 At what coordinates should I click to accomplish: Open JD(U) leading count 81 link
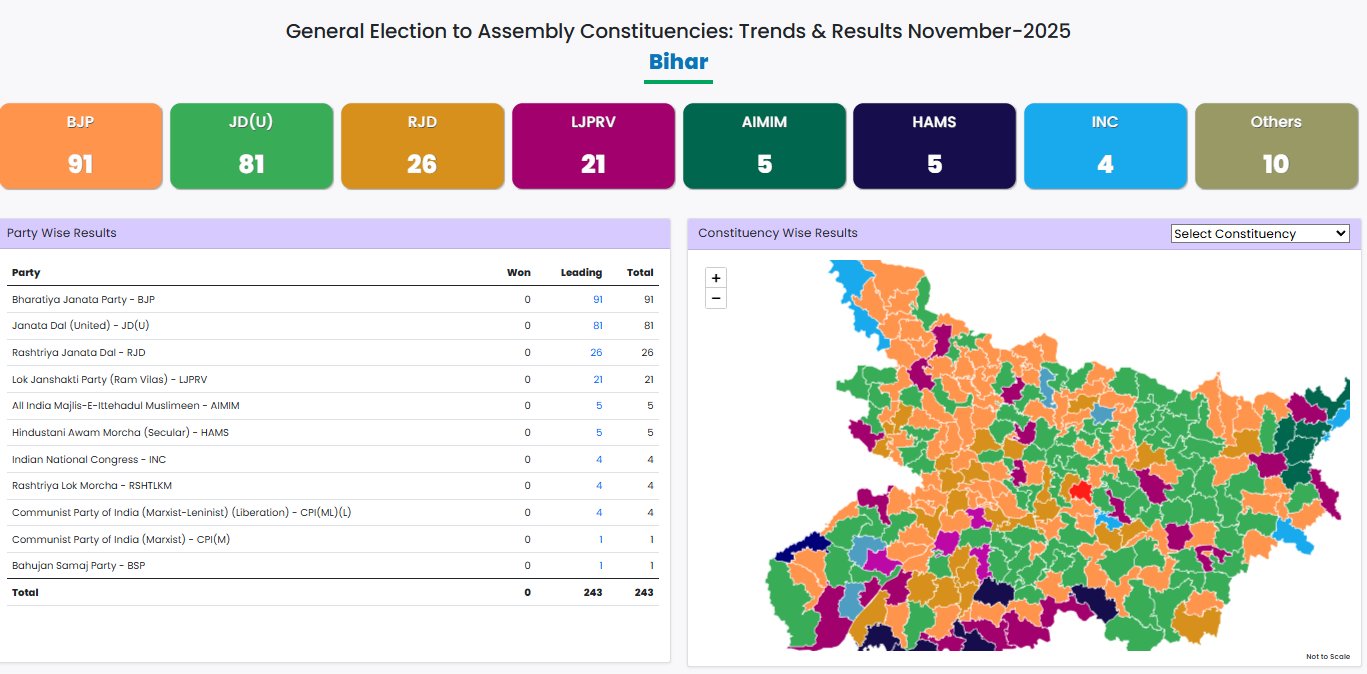coord(597,326)
